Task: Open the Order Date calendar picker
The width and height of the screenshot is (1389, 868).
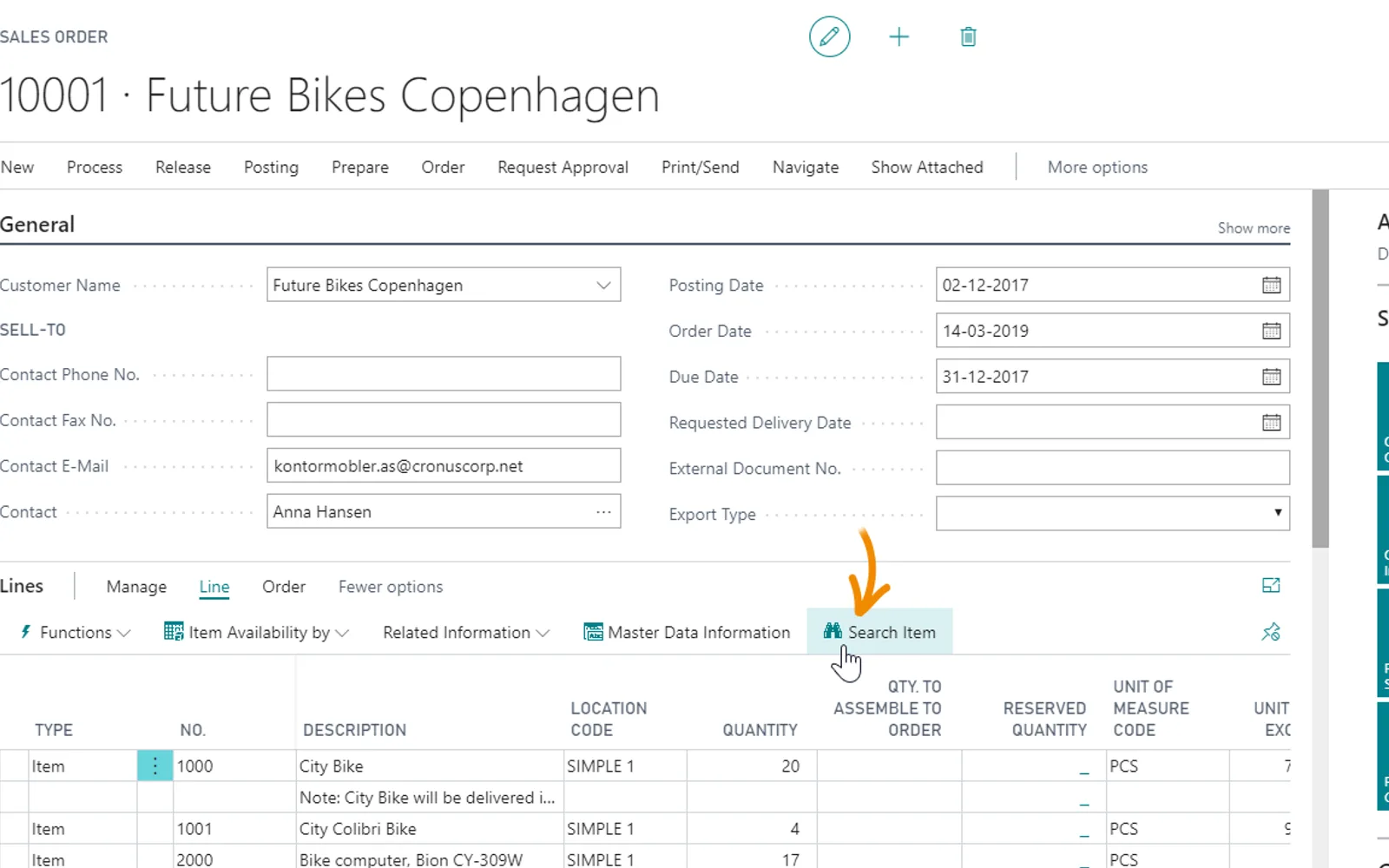Action: coord(1271,331)
